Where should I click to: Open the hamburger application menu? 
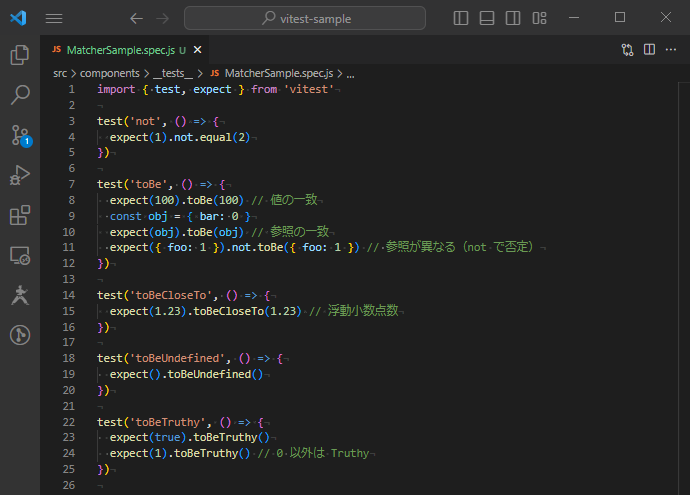pos(54,18)
